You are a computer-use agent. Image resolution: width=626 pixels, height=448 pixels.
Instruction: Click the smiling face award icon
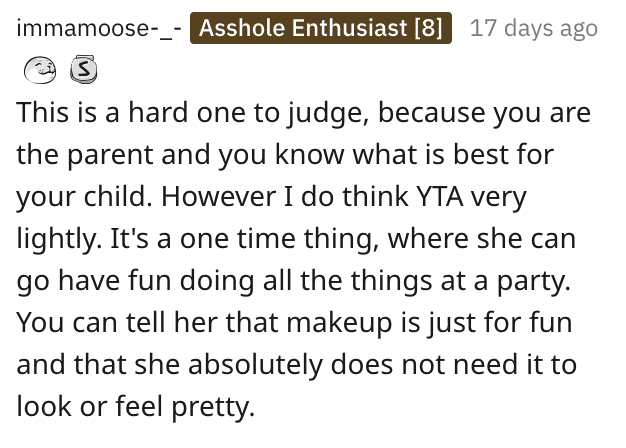[40, 70]
